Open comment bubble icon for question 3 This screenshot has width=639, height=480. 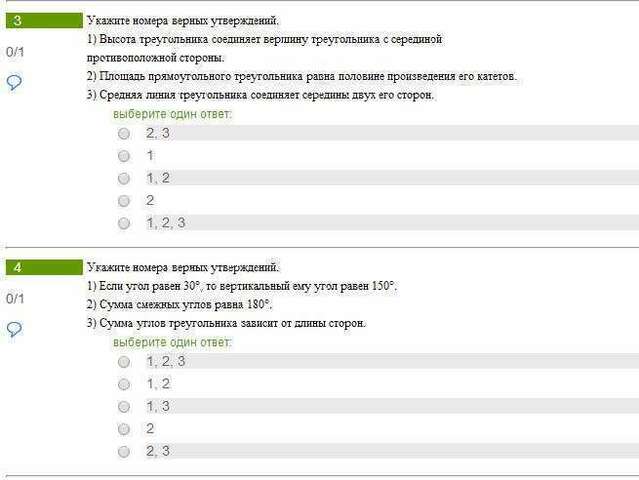point(14,82)
